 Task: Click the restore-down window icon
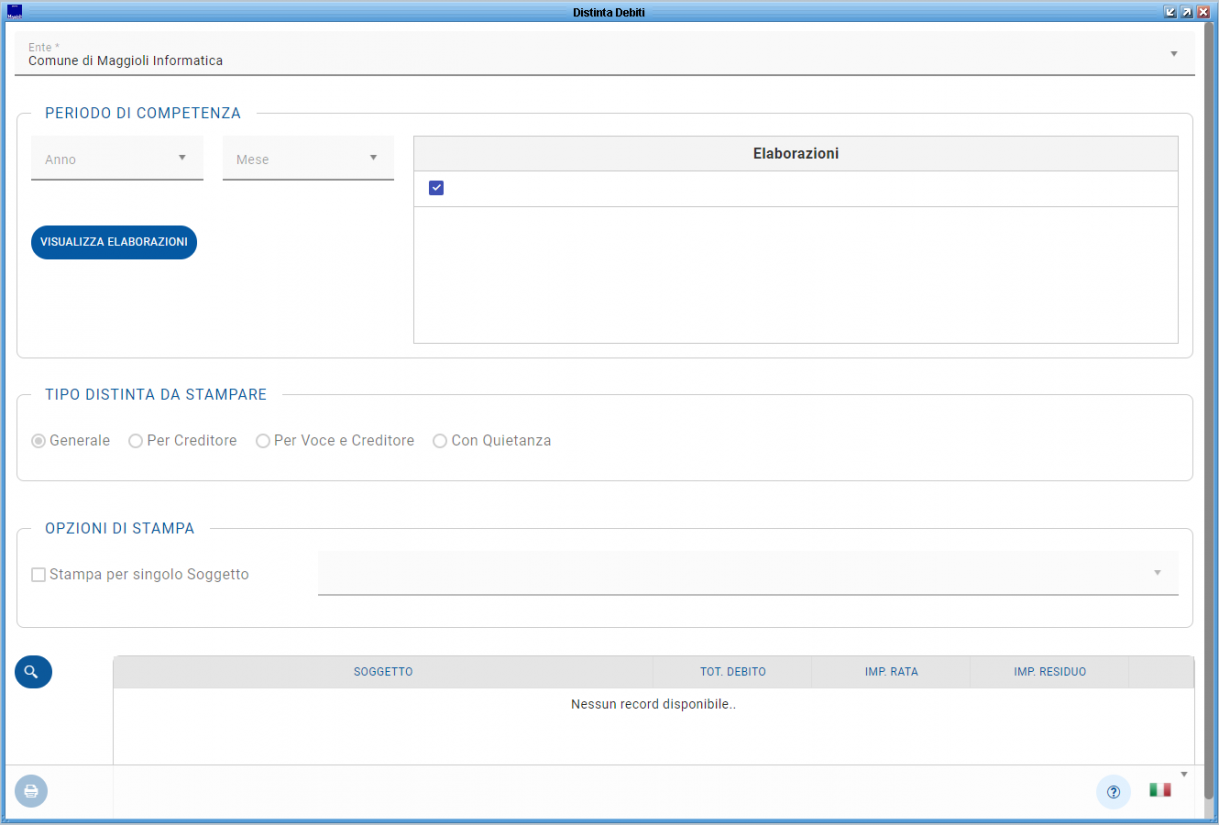click(1170, 12)
